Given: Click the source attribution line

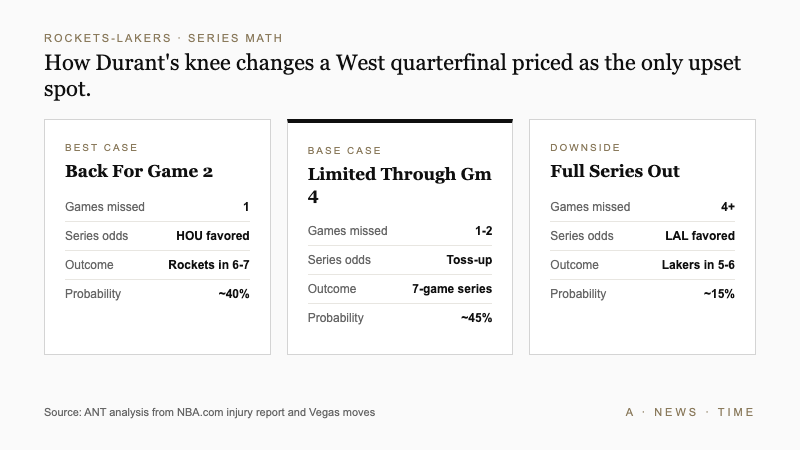Looking at the screenshot, I should tap(209, 412).
